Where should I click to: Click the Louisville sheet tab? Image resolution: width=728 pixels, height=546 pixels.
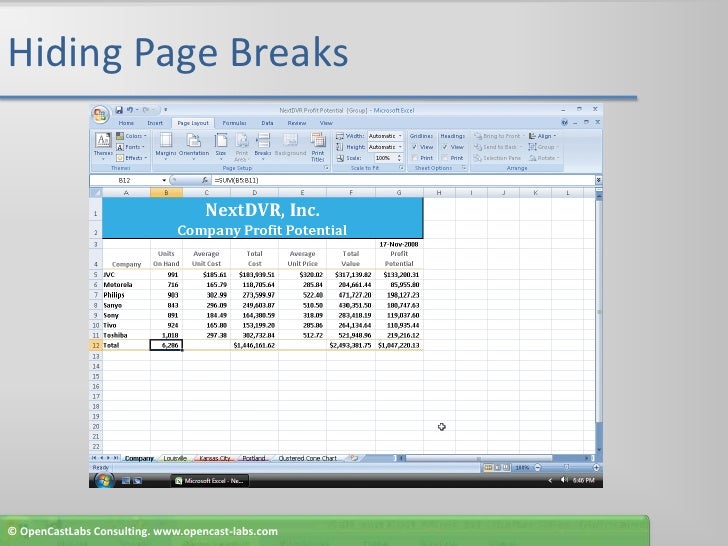pos(175,458)
